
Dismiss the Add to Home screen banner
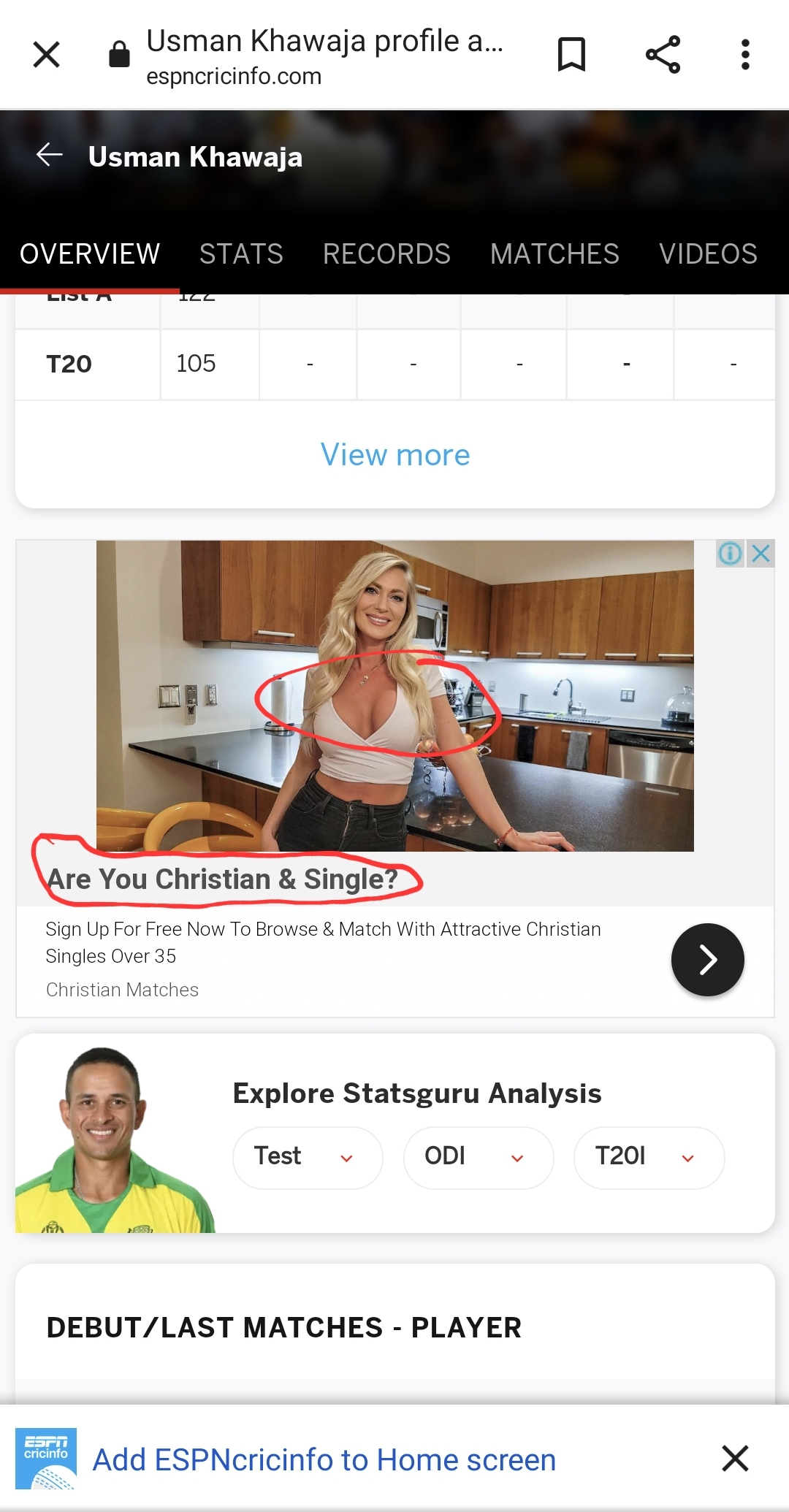click(735, 1458)
